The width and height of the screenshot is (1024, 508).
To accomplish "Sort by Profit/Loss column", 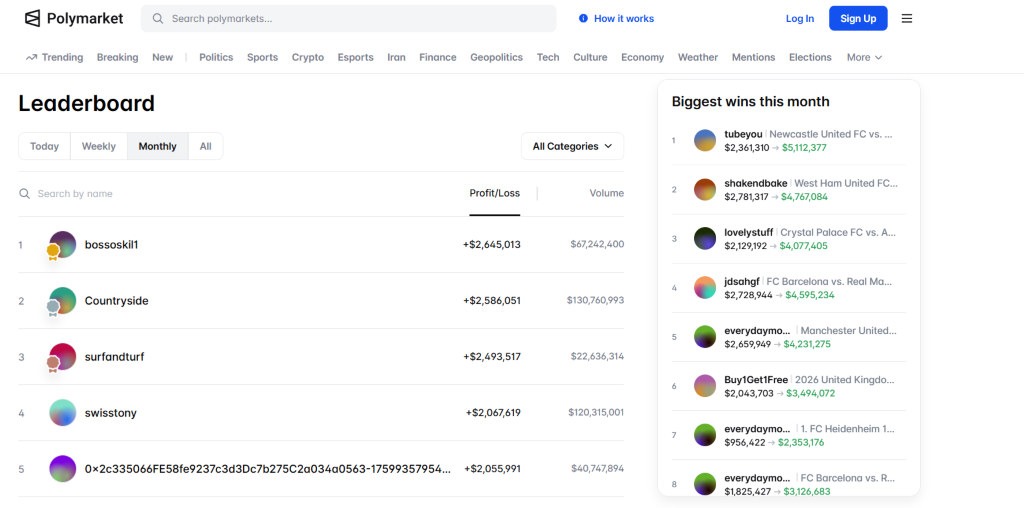I will click(495, 193).
